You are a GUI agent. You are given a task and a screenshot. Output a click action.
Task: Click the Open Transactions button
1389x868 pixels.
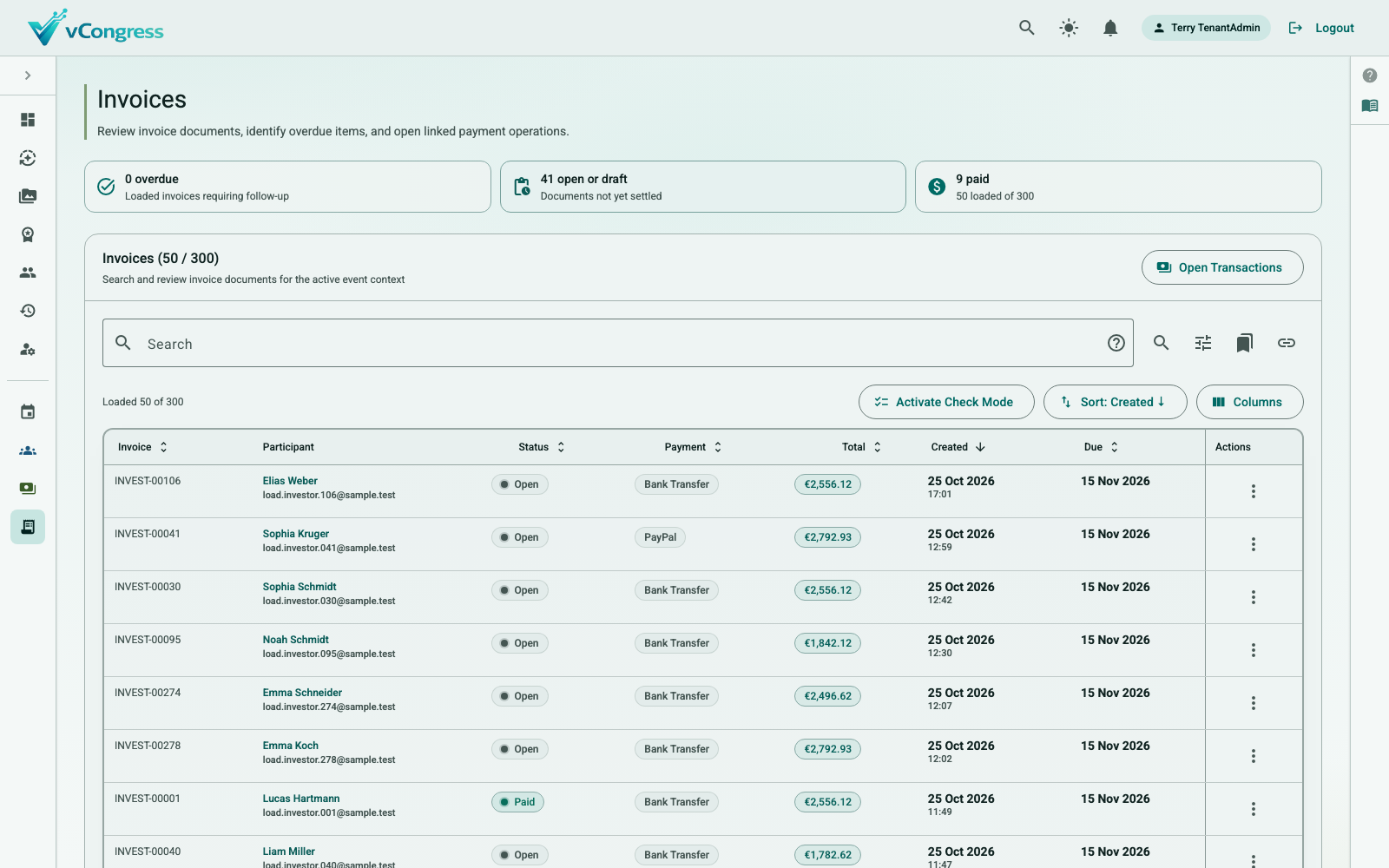1222,267
